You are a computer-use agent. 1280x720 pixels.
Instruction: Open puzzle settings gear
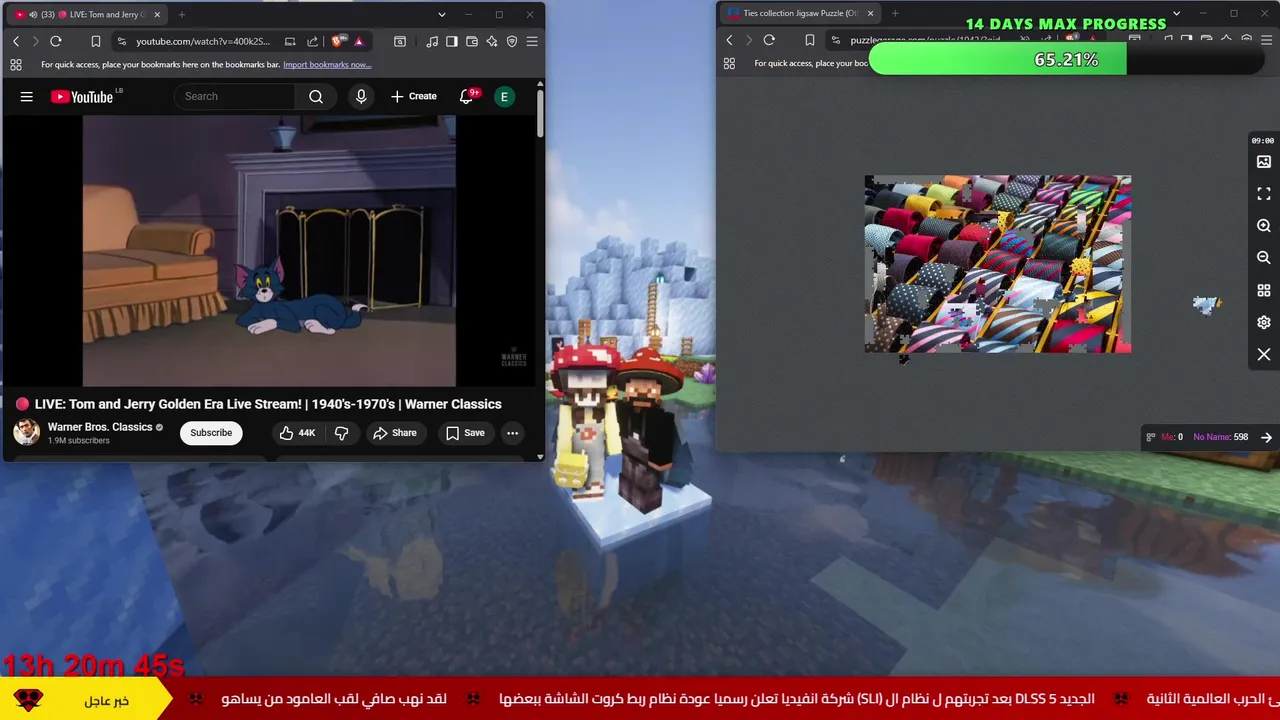1264,322
